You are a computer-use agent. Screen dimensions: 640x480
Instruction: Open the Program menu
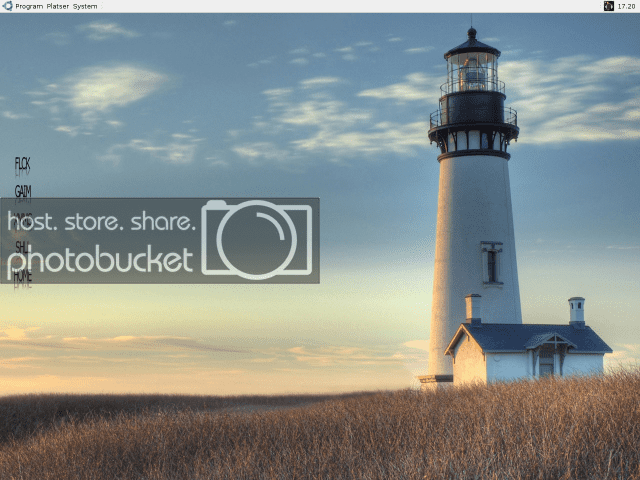29,6
